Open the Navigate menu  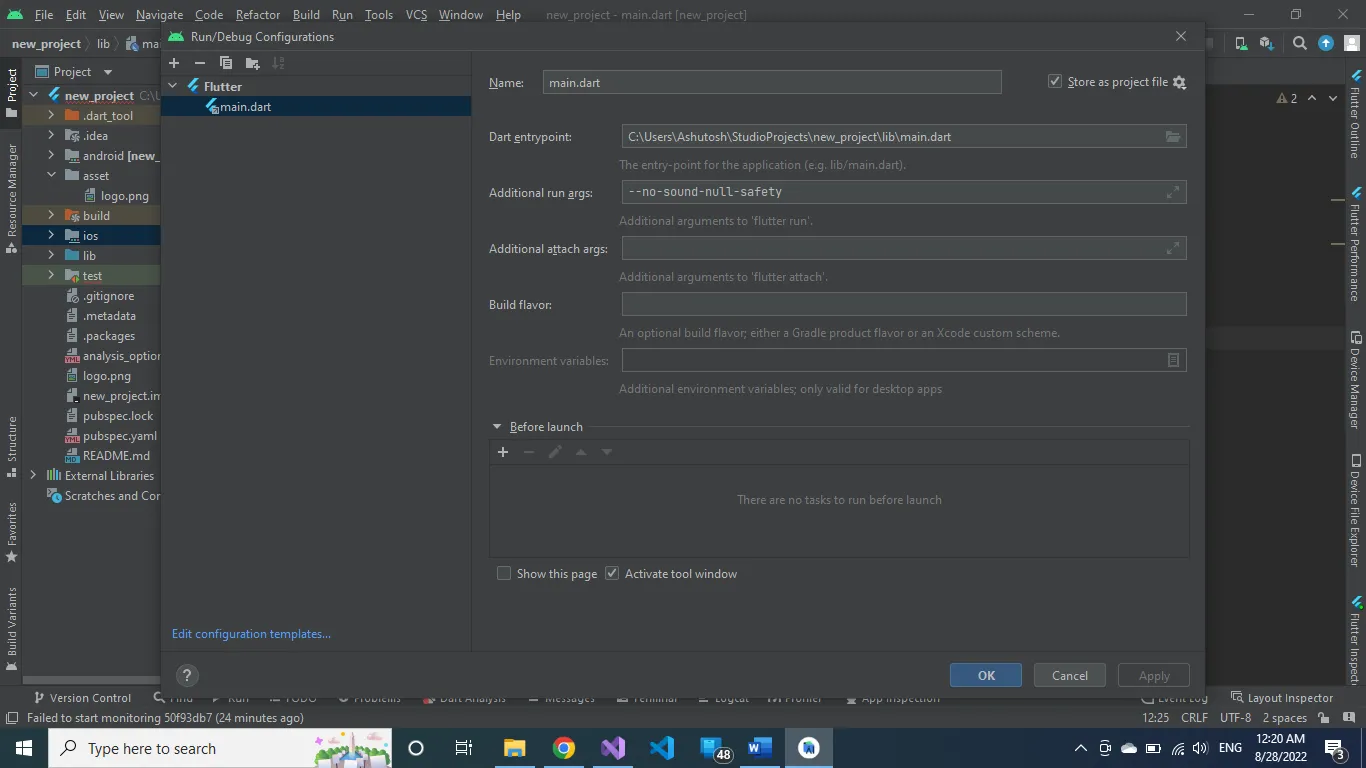click(159, 15)
